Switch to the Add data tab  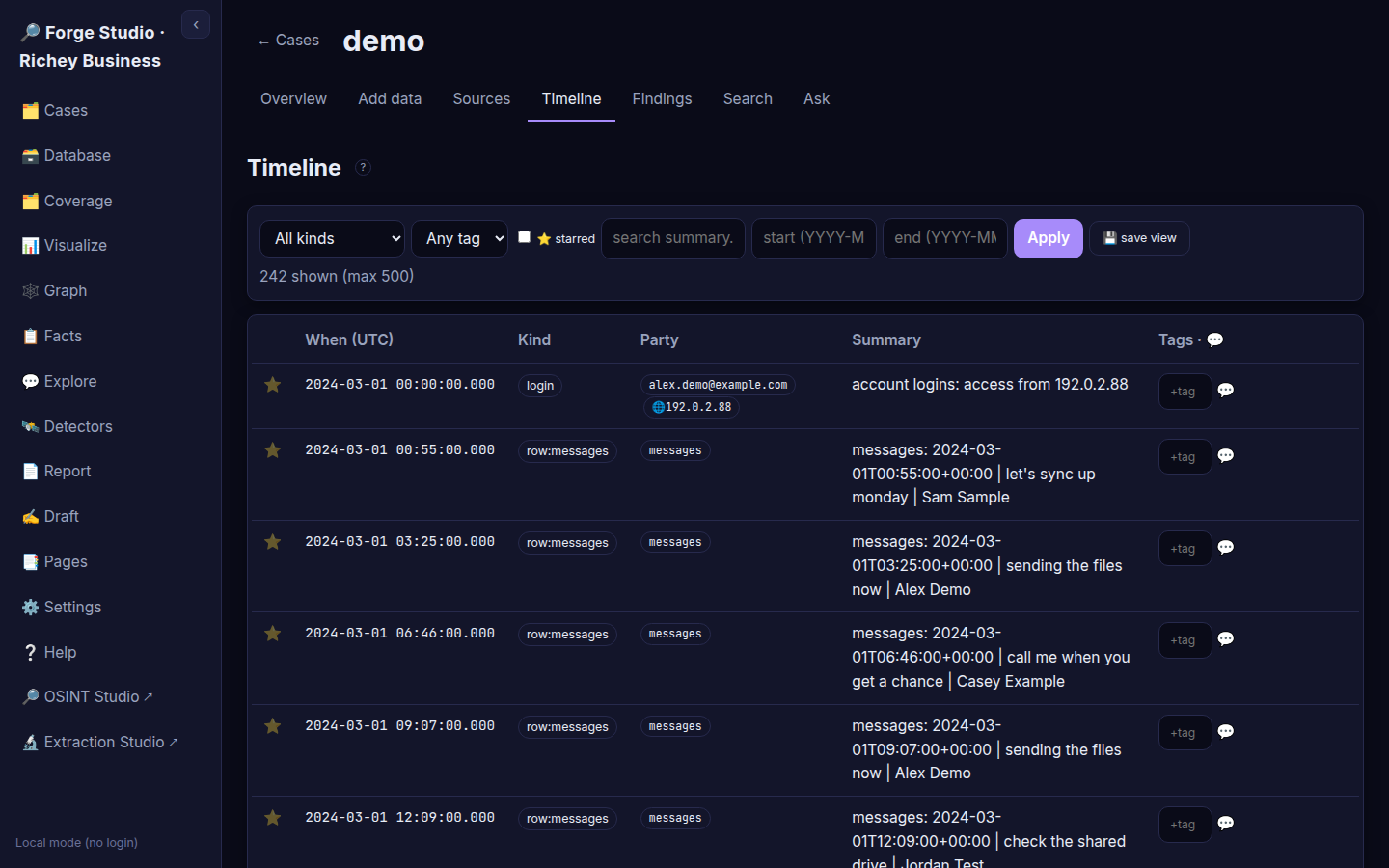(390, 98)
